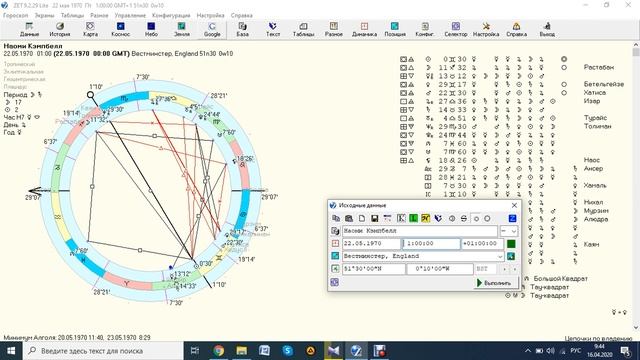Image resolution: width=640 pixels, height=360 pixels.
Task: Expand the place name dropdown
Action: coord(500,256)
